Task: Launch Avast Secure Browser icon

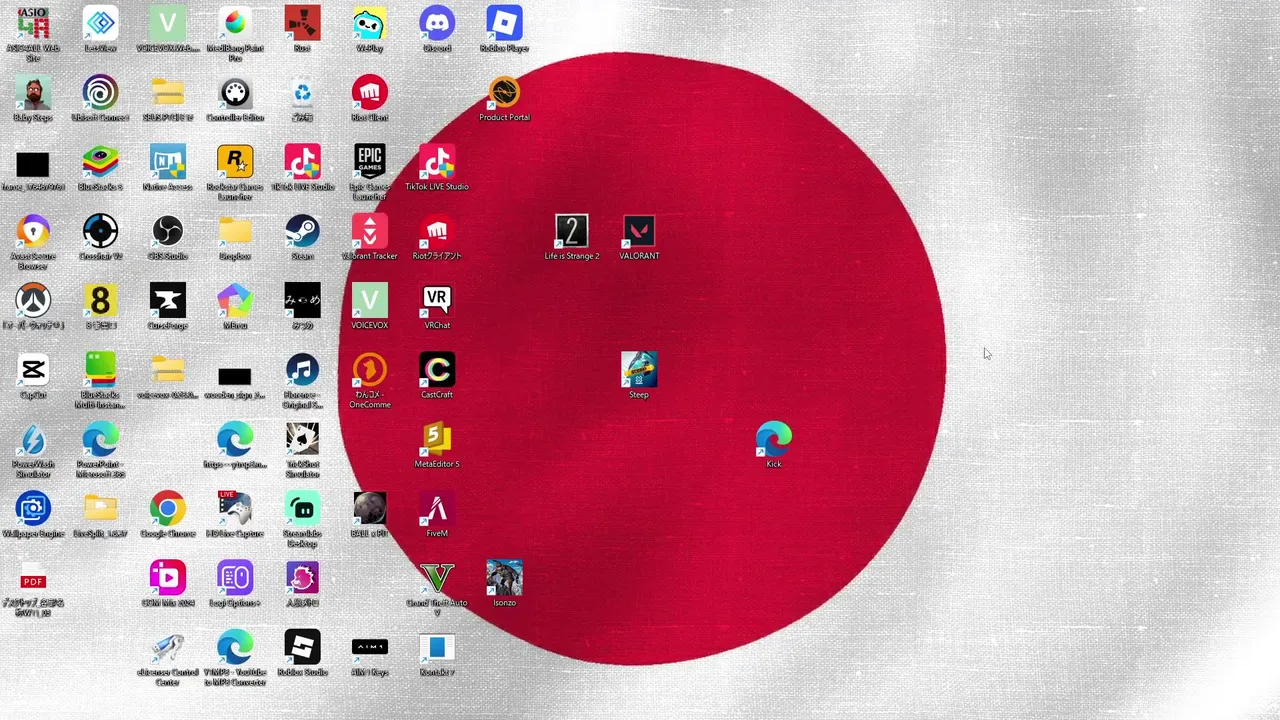Action: 33,231
